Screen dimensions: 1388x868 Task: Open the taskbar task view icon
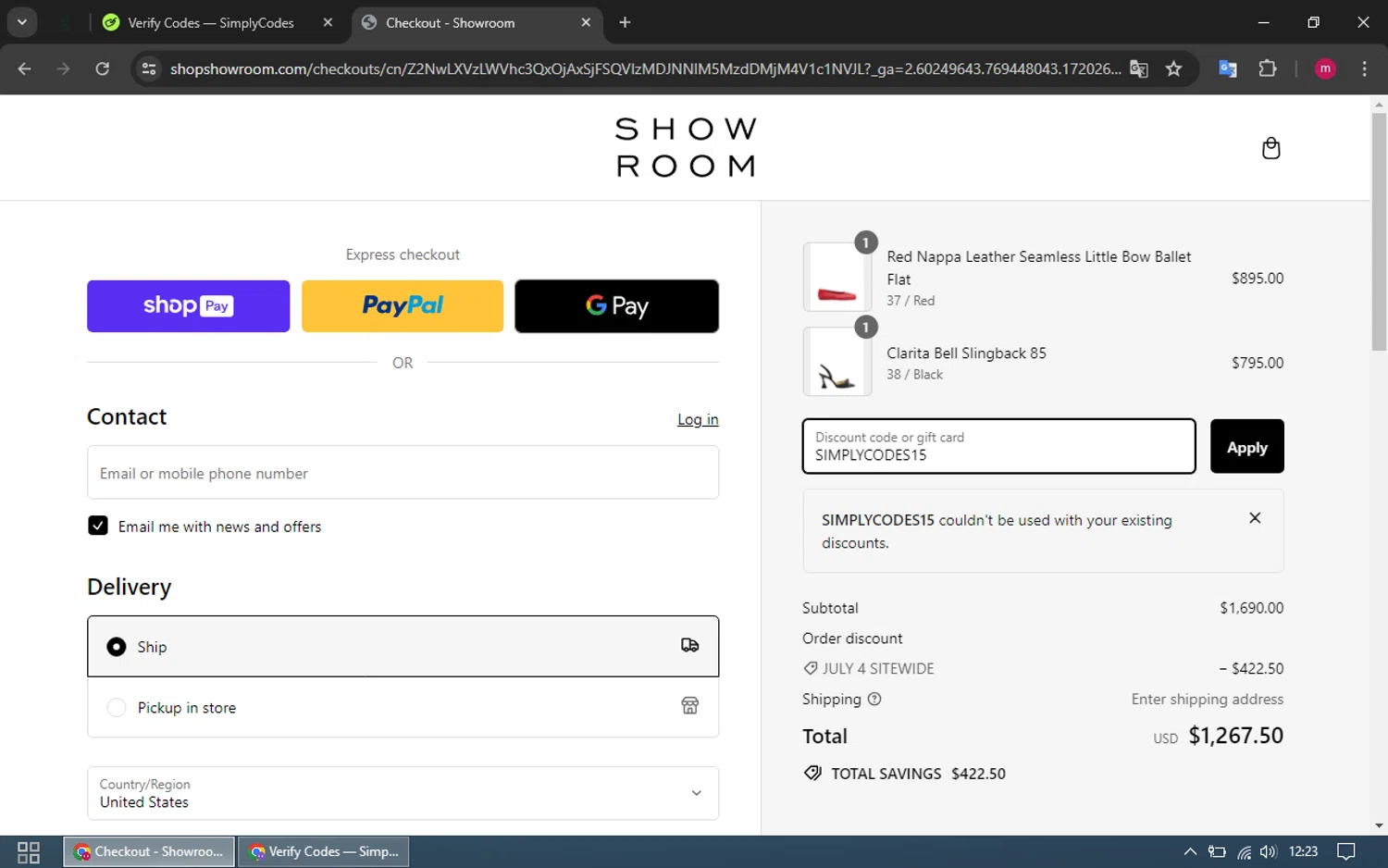tap(29, 851)
